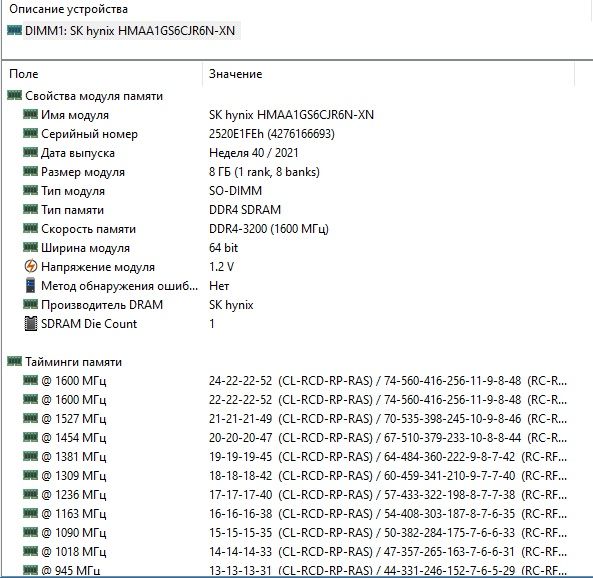593x578 pixels.
Task: Select the Имя модуля field label
Action: (75, 115)
